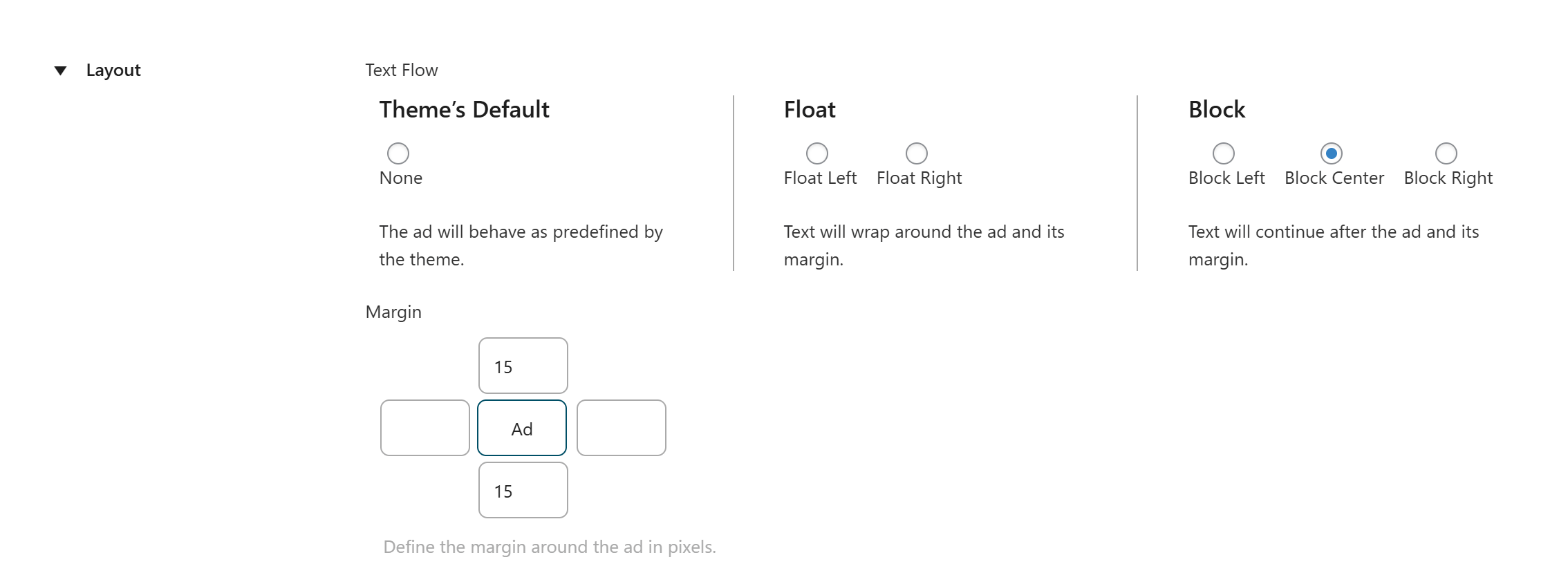Click the None label text

(x=400, y=178)
